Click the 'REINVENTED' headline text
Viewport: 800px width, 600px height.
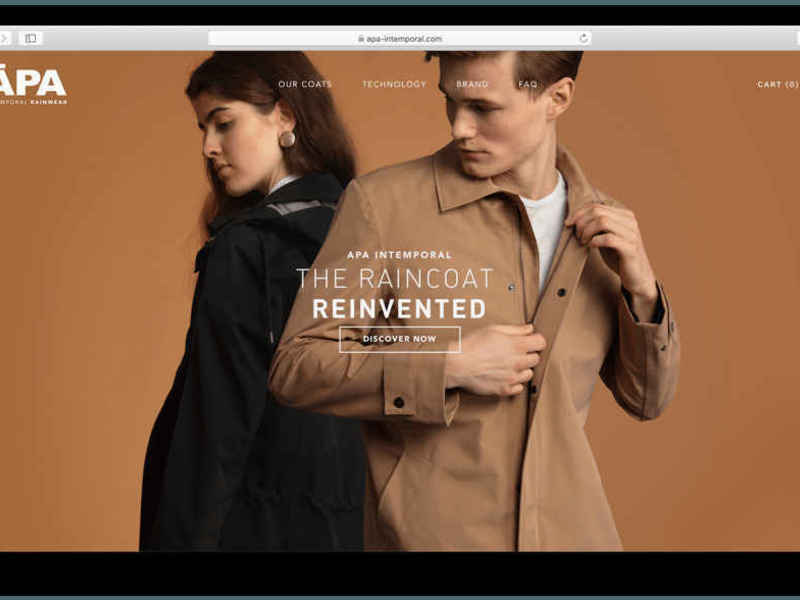click(399, 309)
